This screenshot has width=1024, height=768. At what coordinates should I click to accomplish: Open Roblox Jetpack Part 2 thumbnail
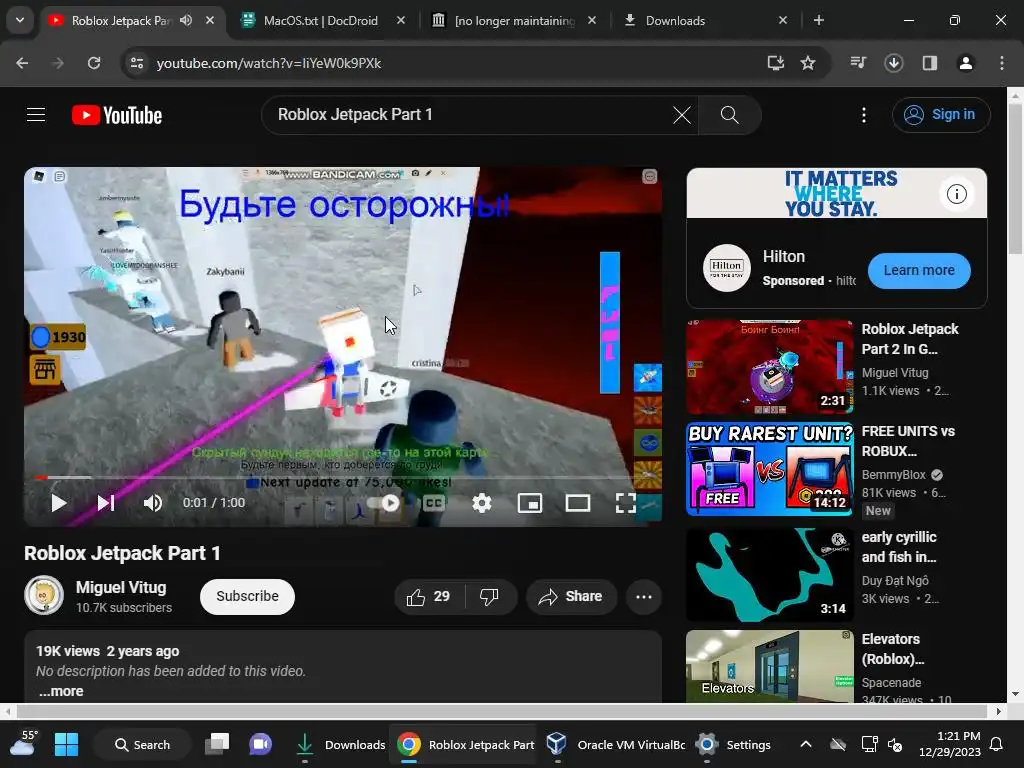tap(769, 366)
